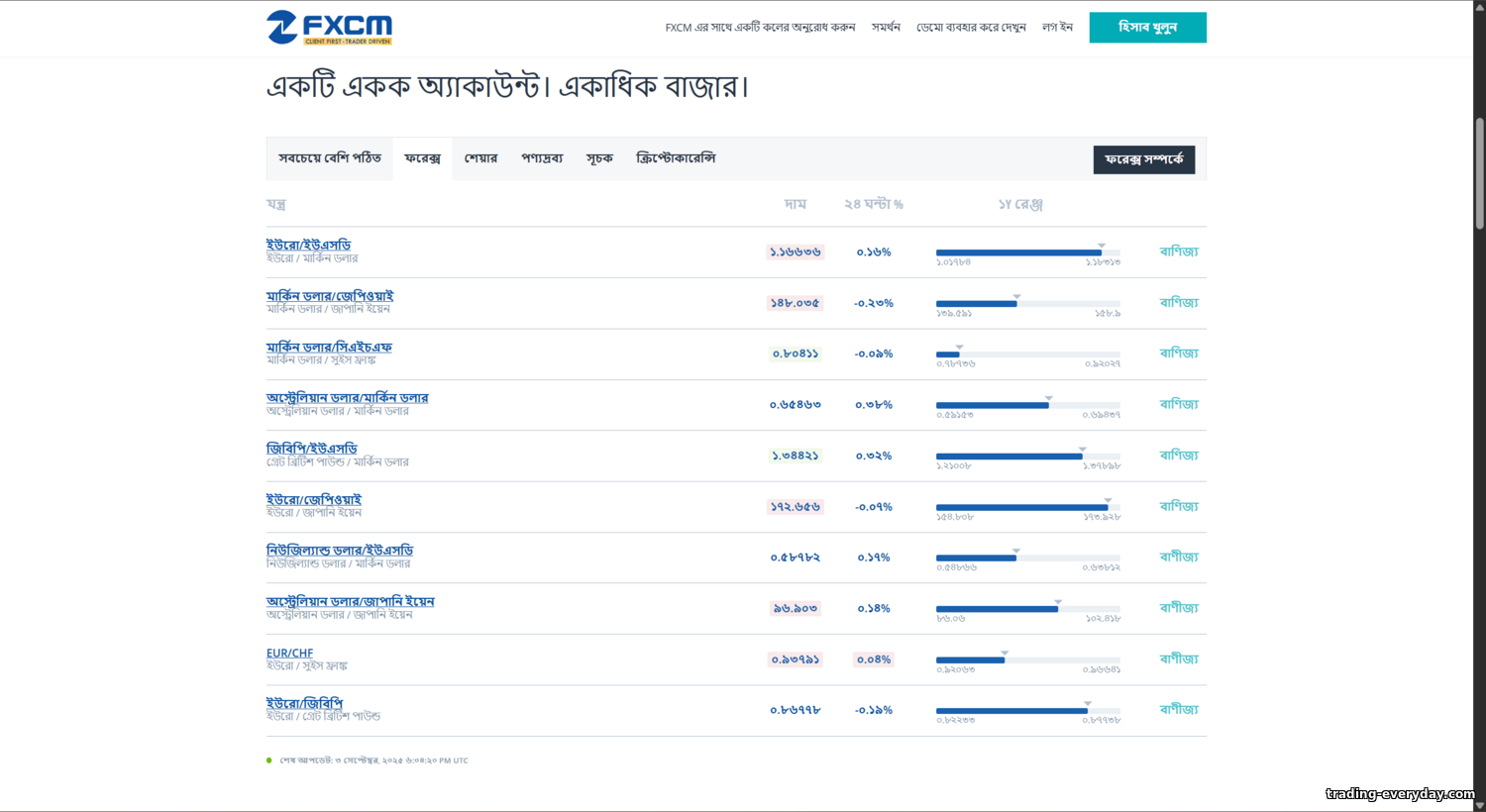
Task: Open the ইউরো/ইউএসডি instrument link
Action: pyautogui.click(x=308, y=245)
